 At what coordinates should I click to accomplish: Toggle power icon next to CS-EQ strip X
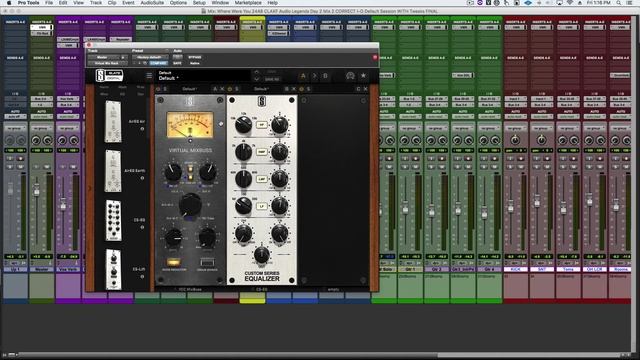coord(301,89)
